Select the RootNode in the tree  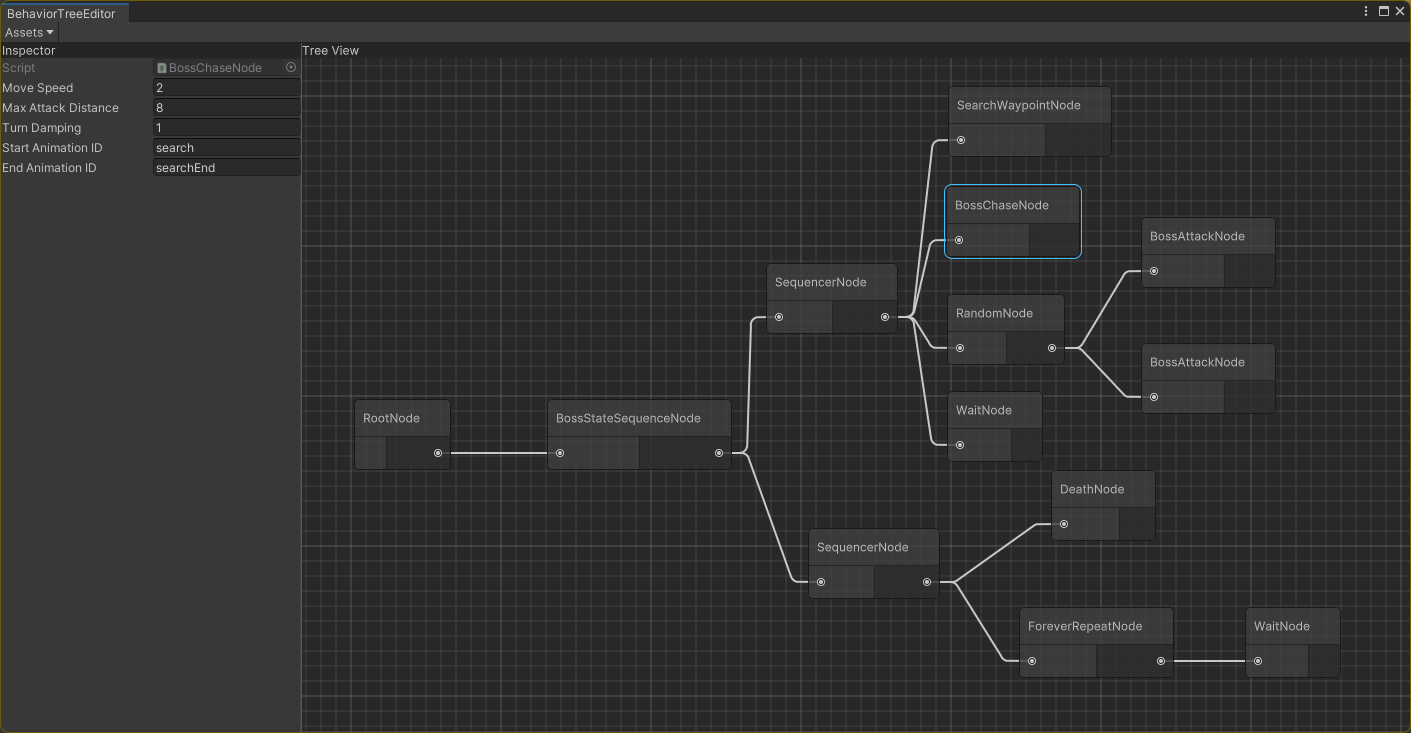click(402, 434)
